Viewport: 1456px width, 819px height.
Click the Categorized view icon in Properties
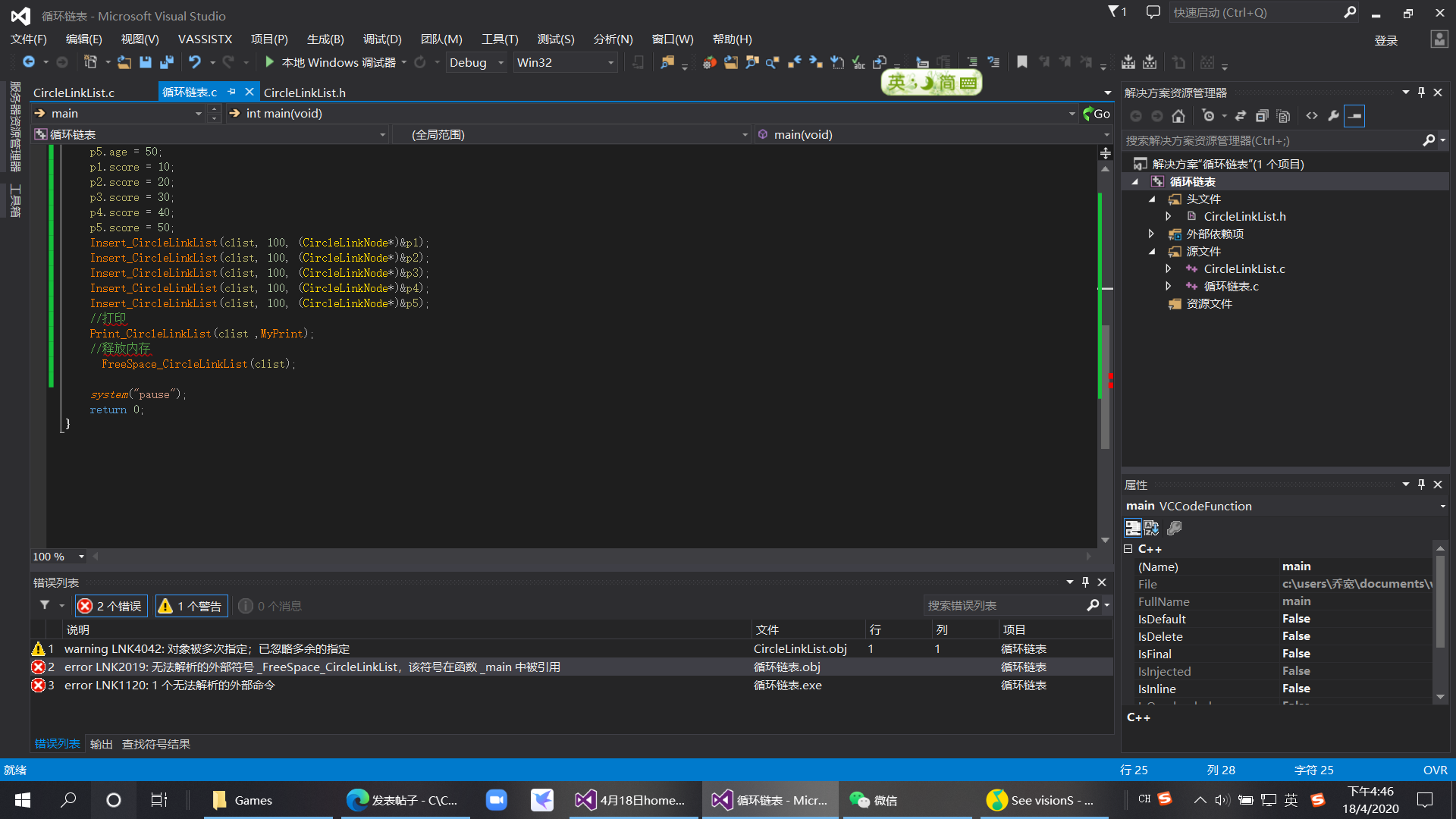point(1133,528)
